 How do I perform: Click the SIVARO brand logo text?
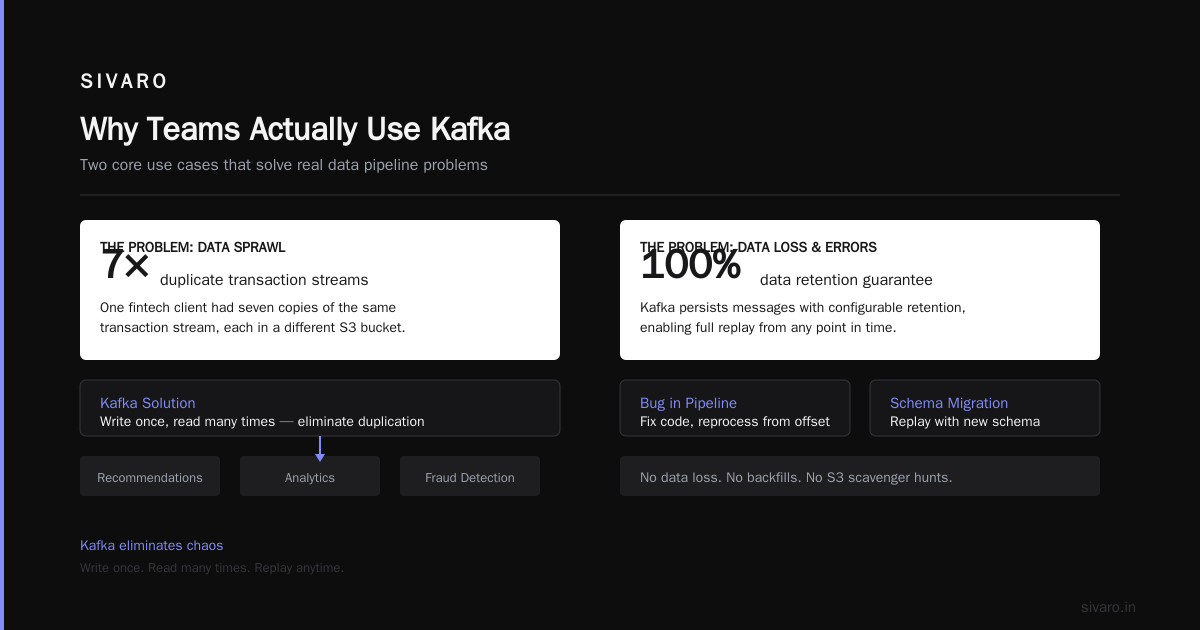124,82
